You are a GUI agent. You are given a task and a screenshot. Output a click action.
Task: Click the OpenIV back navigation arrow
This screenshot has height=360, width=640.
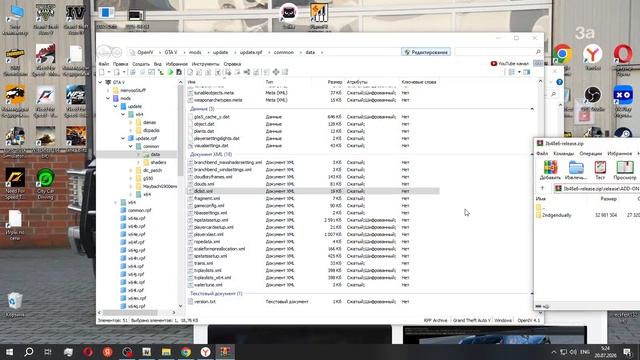click(104, 52)
